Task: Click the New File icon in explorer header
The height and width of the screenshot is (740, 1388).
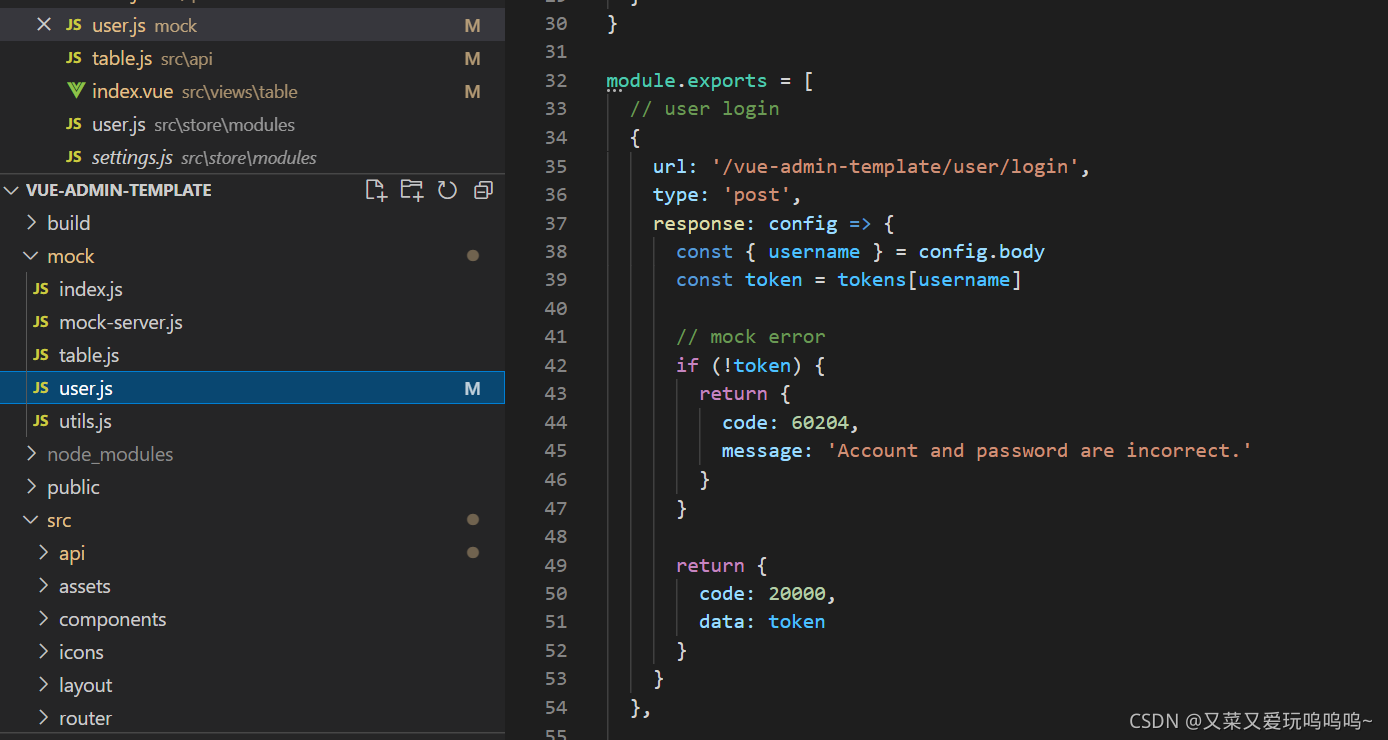Action: (376, 190)
